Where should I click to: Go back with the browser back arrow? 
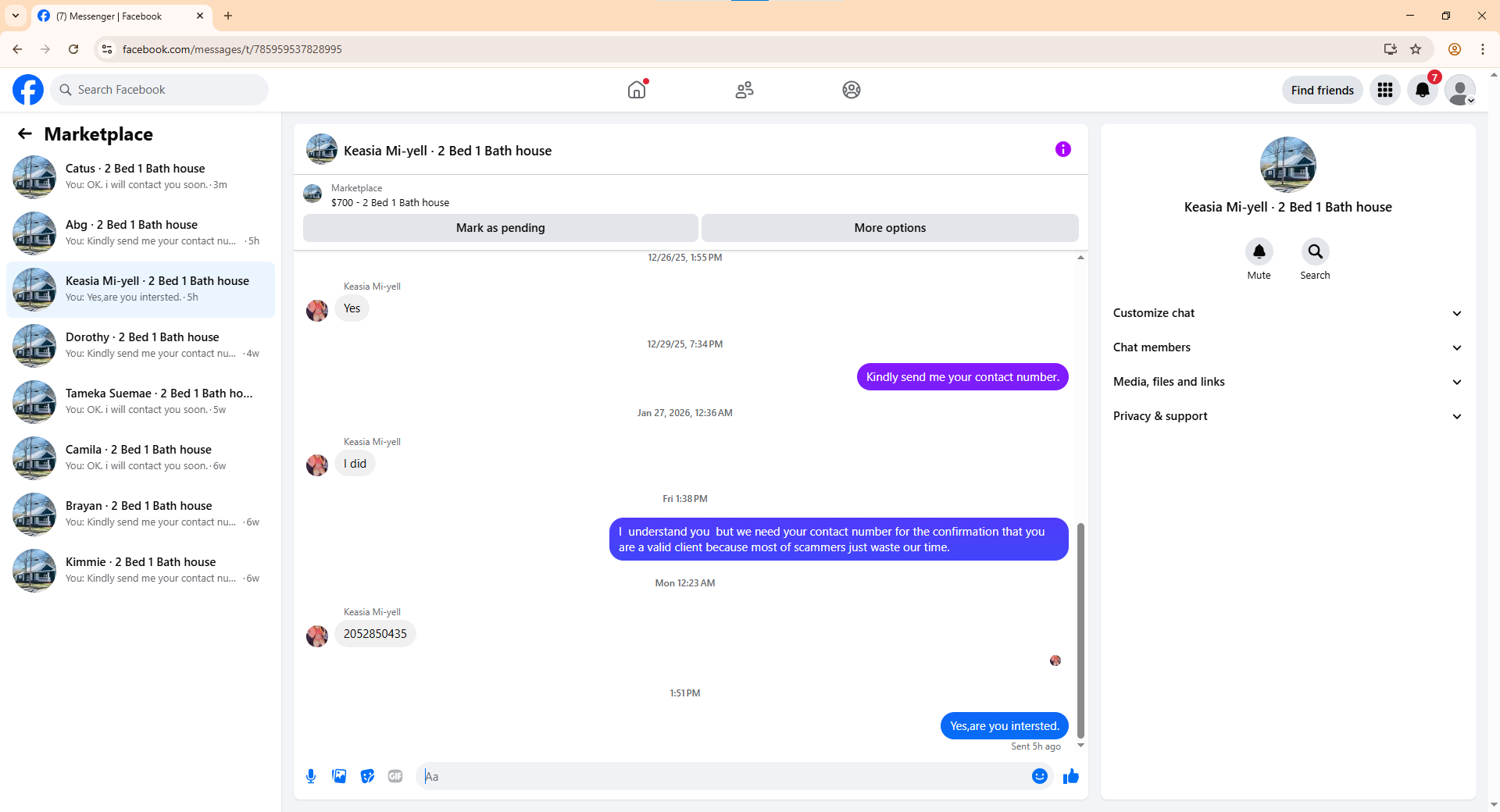pos(17,49)
